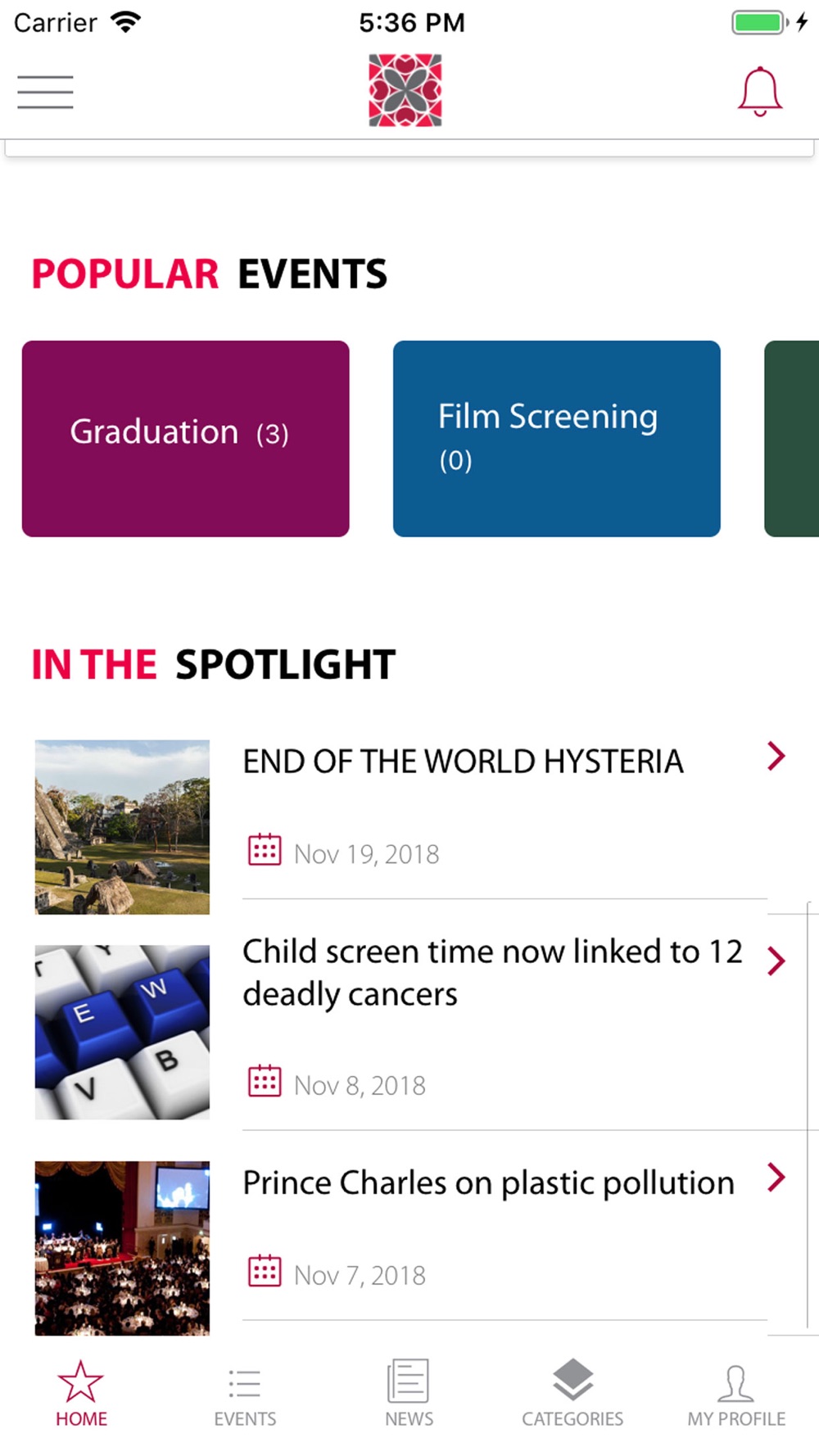Viewport: 819px width, 1456px height.
Task: Tap the Categories layers icon
Action: tap(572, 1380)
